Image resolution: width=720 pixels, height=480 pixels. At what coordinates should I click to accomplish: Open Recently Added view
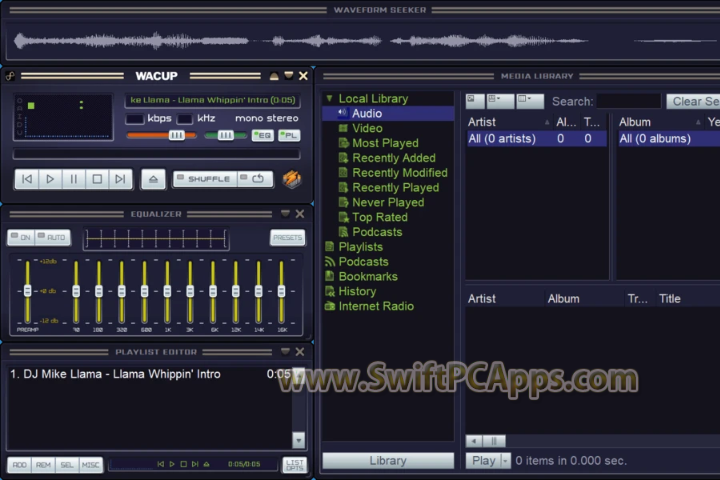394,158
